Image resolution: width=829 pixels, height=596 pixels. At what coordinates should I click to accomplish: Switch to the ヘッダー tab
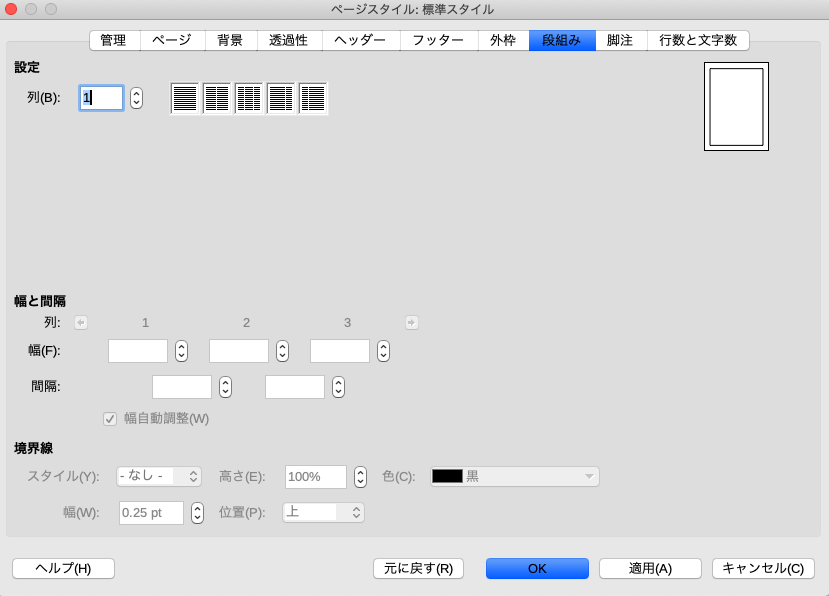(x=361, y=40)
